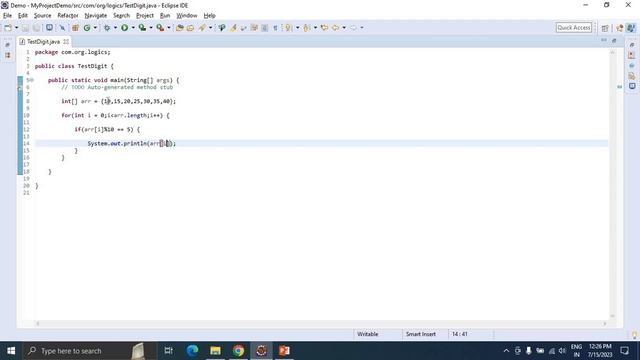640x360 pixels.
Task: Close the TestDigit.java tab
Action: [x=66, y=42]
